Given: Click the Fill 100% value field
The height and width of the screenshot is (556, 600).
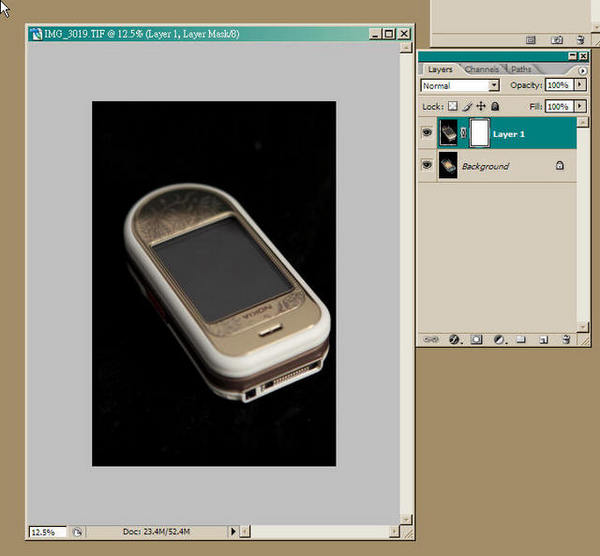Looking at the screenshot, I should tap(559, 106).
